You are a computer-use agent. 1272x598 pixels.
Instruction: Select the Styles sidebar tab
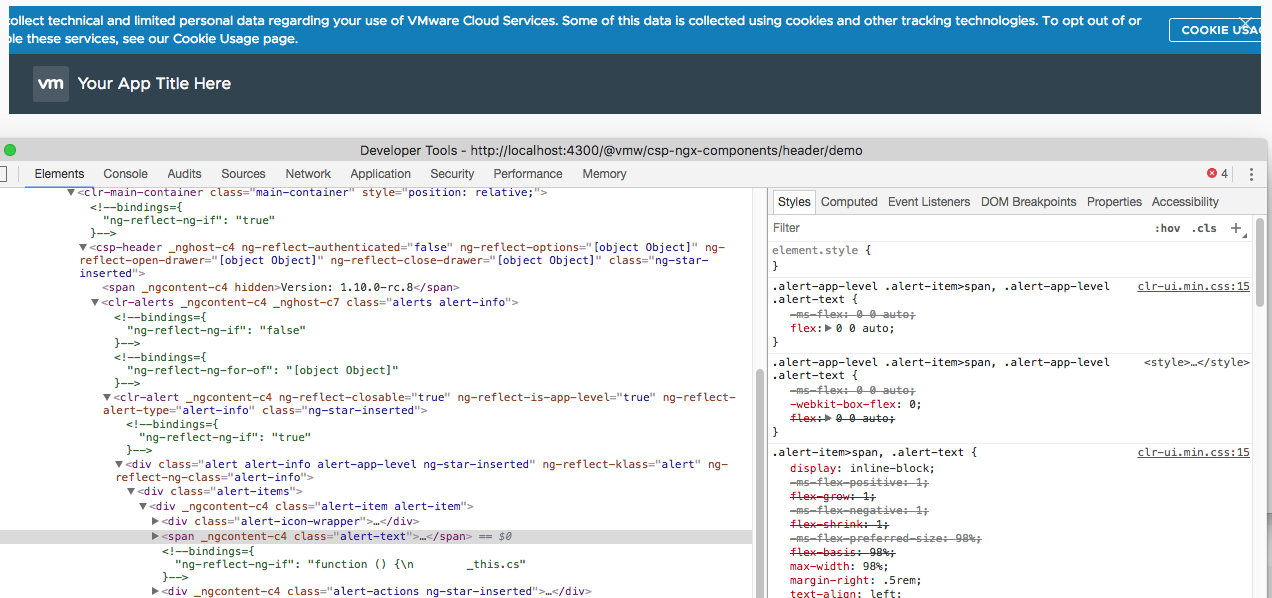click(x=794, y=202)
